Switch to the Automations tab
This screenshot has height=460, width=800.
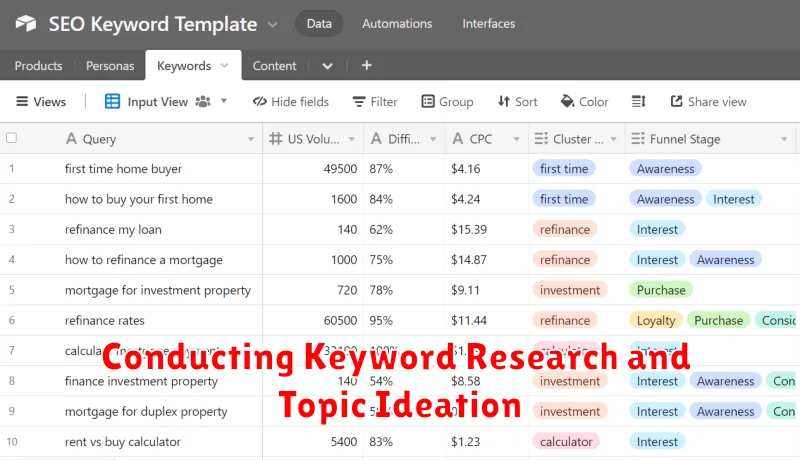pyautogui.click(x=397, y=24)
